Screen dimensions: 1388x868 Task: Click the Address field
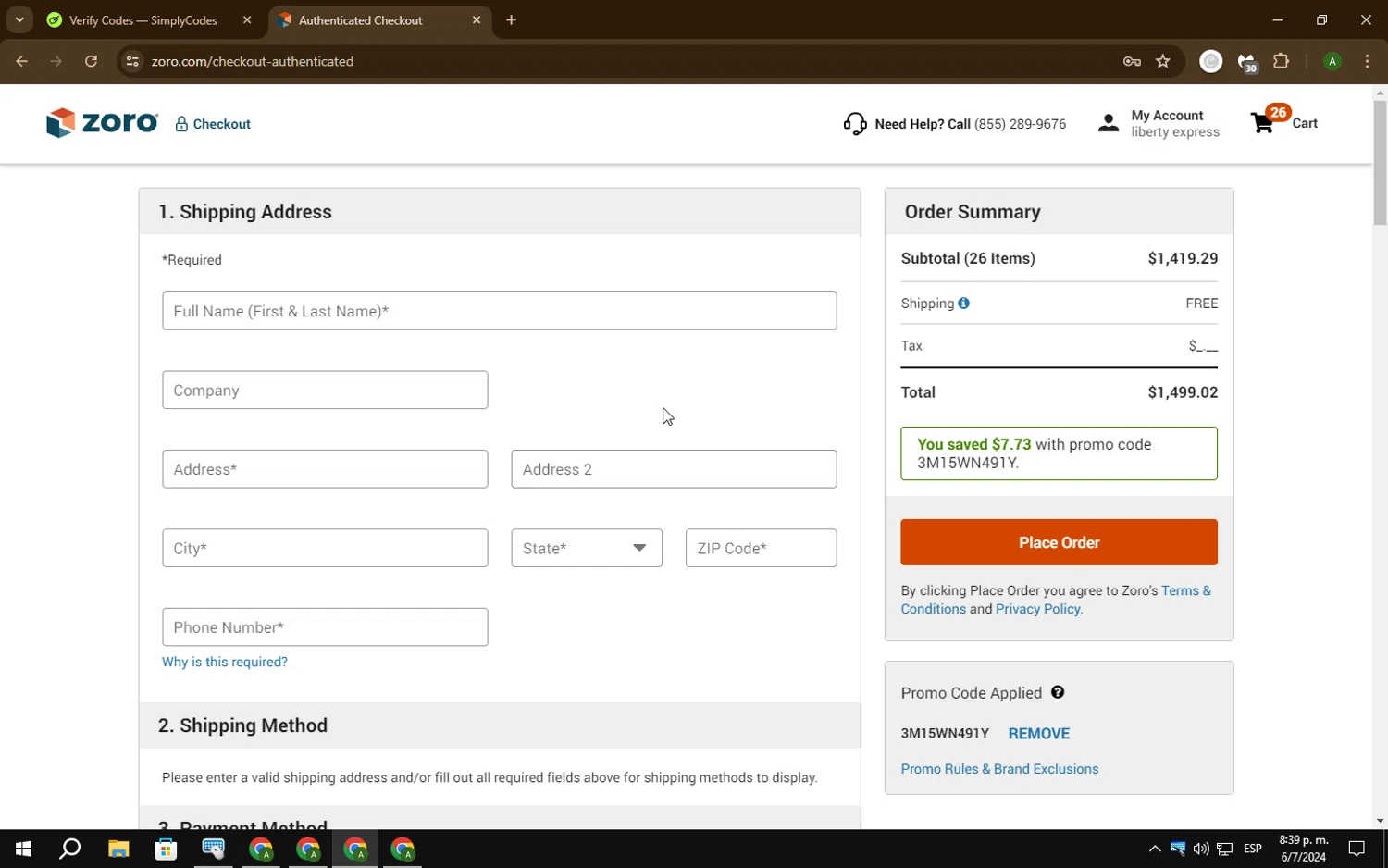tap(325, 469)
